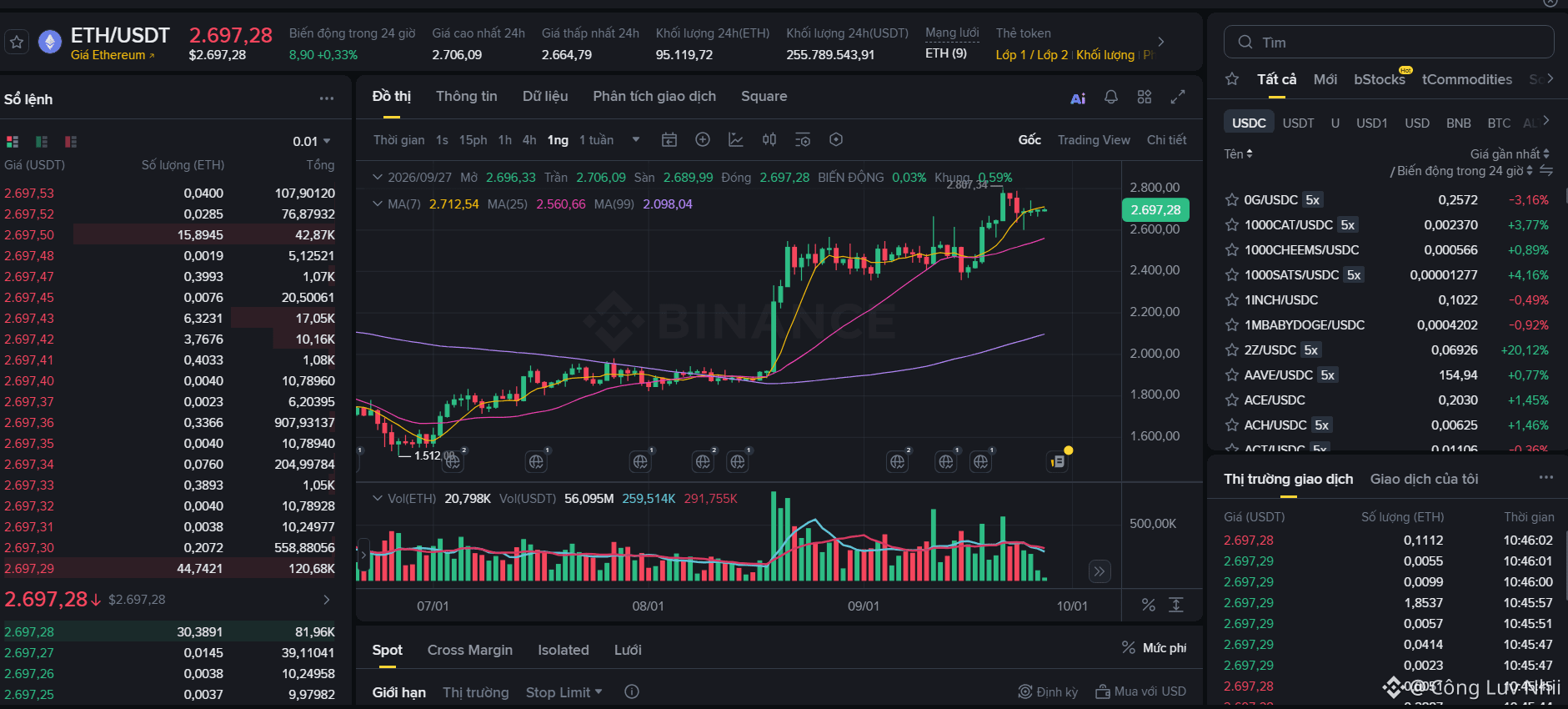This screenshot has width=1568, height=709.
Task: Show only sell orders in order book
Action: tap(71, 142)
